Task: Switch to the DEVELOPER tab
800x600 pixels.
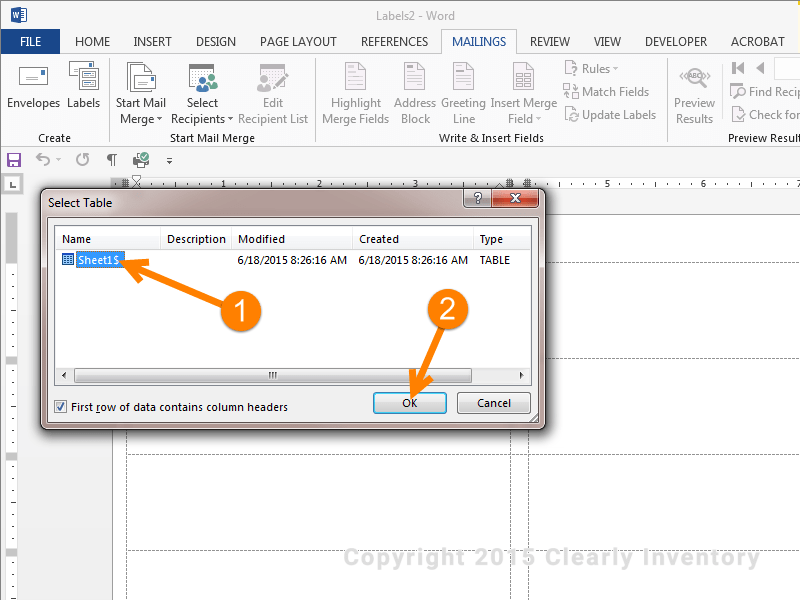Action: [x=676, y=42]
